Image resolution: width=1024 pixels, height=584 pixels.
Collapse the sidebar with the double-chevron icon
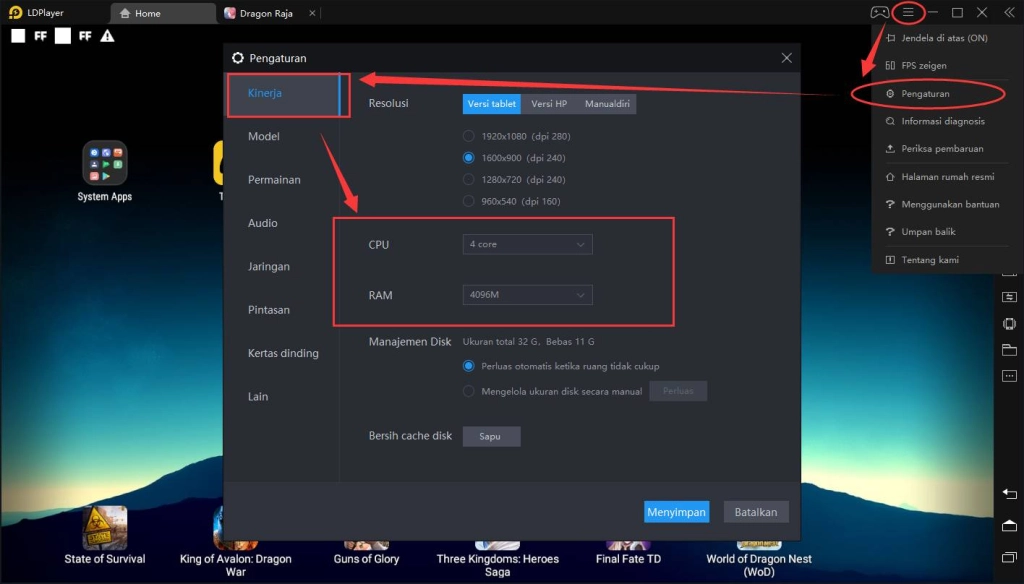pos(1009,12)
